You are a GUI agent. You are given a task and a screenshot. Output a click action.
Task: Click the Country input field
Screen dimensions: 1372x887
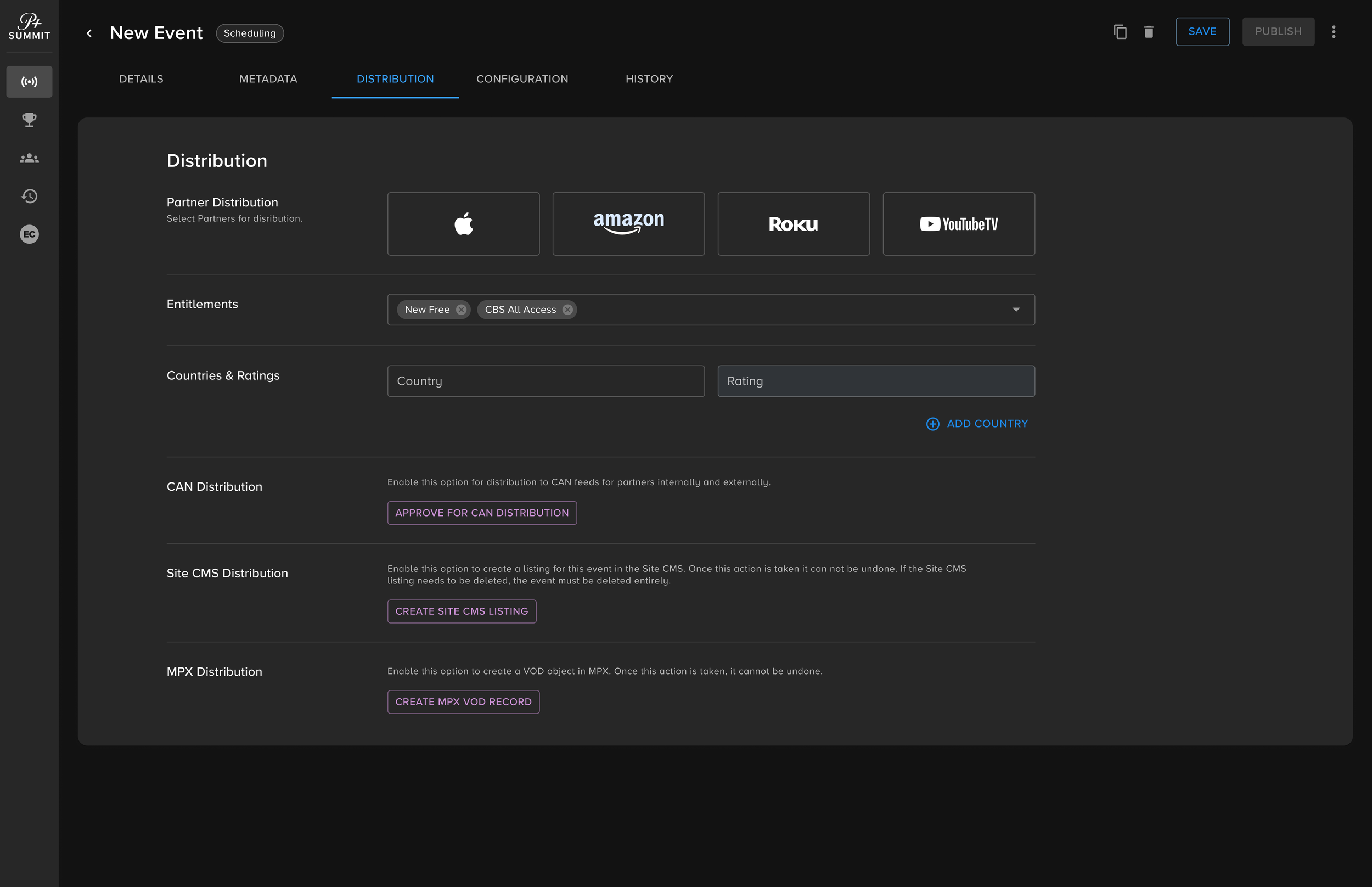point(546,381)
